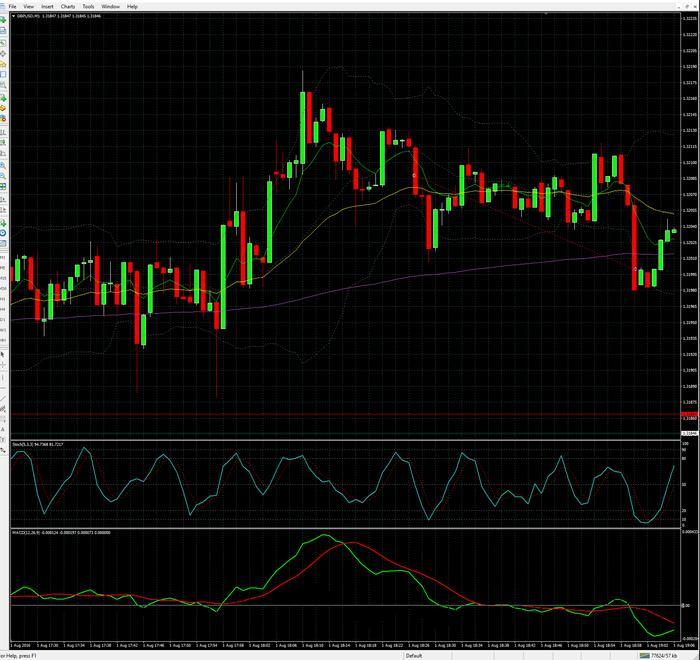This screenshot has width=700, height=660.
Task: Toggle the chart auto scroll icon
Action: pos(3,199)
